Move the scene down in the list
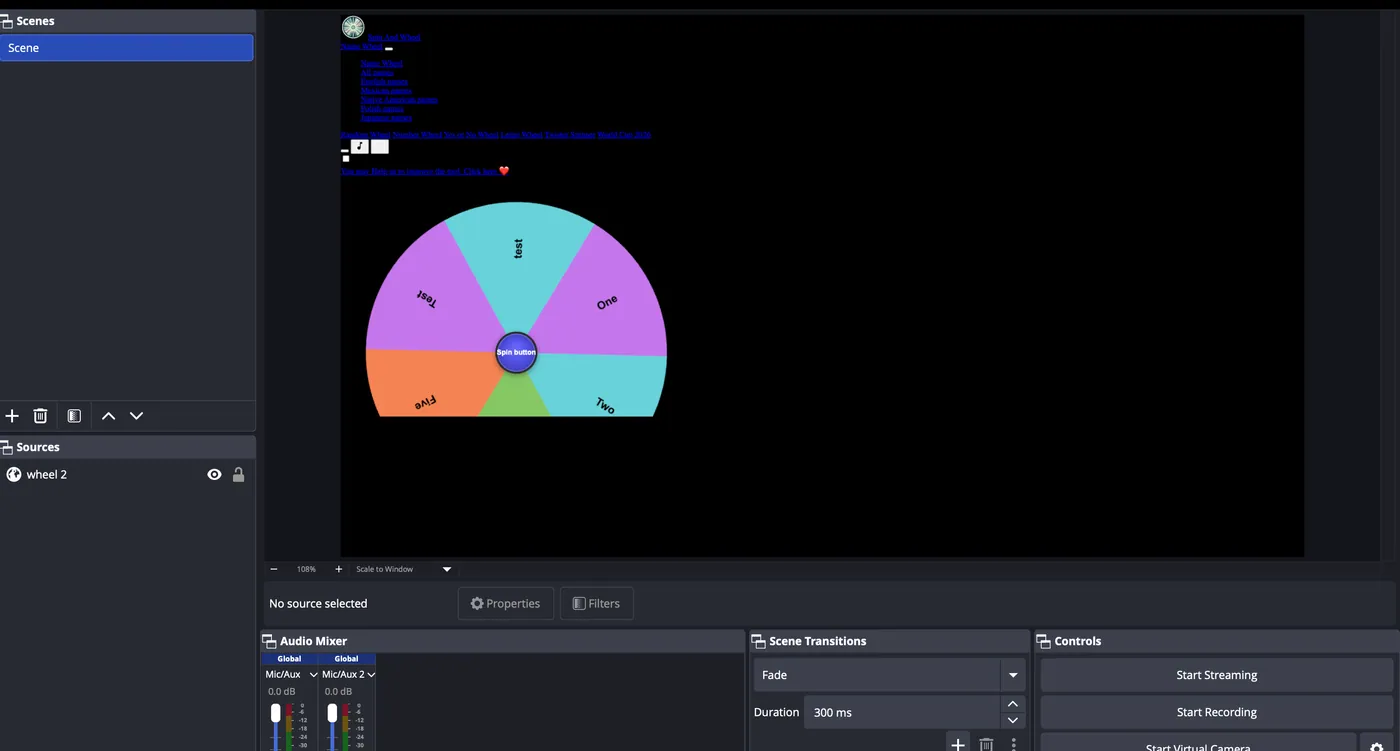Image resolution: width=1400 pixels, height=751 pixels. point(137,416)
